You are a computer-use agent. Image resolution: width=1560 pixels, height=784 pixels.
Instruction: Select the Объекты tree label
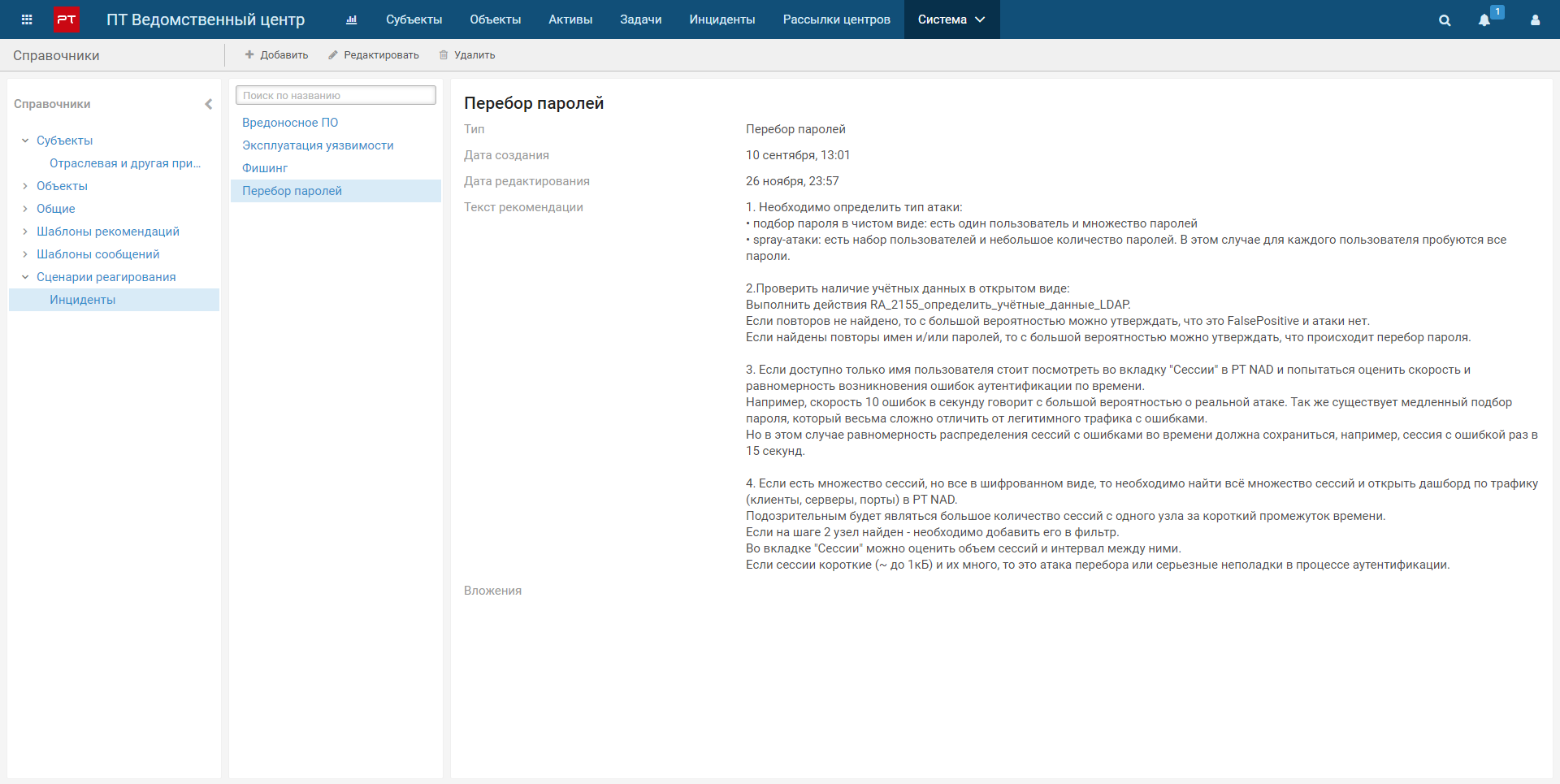[x=62, y=186]
